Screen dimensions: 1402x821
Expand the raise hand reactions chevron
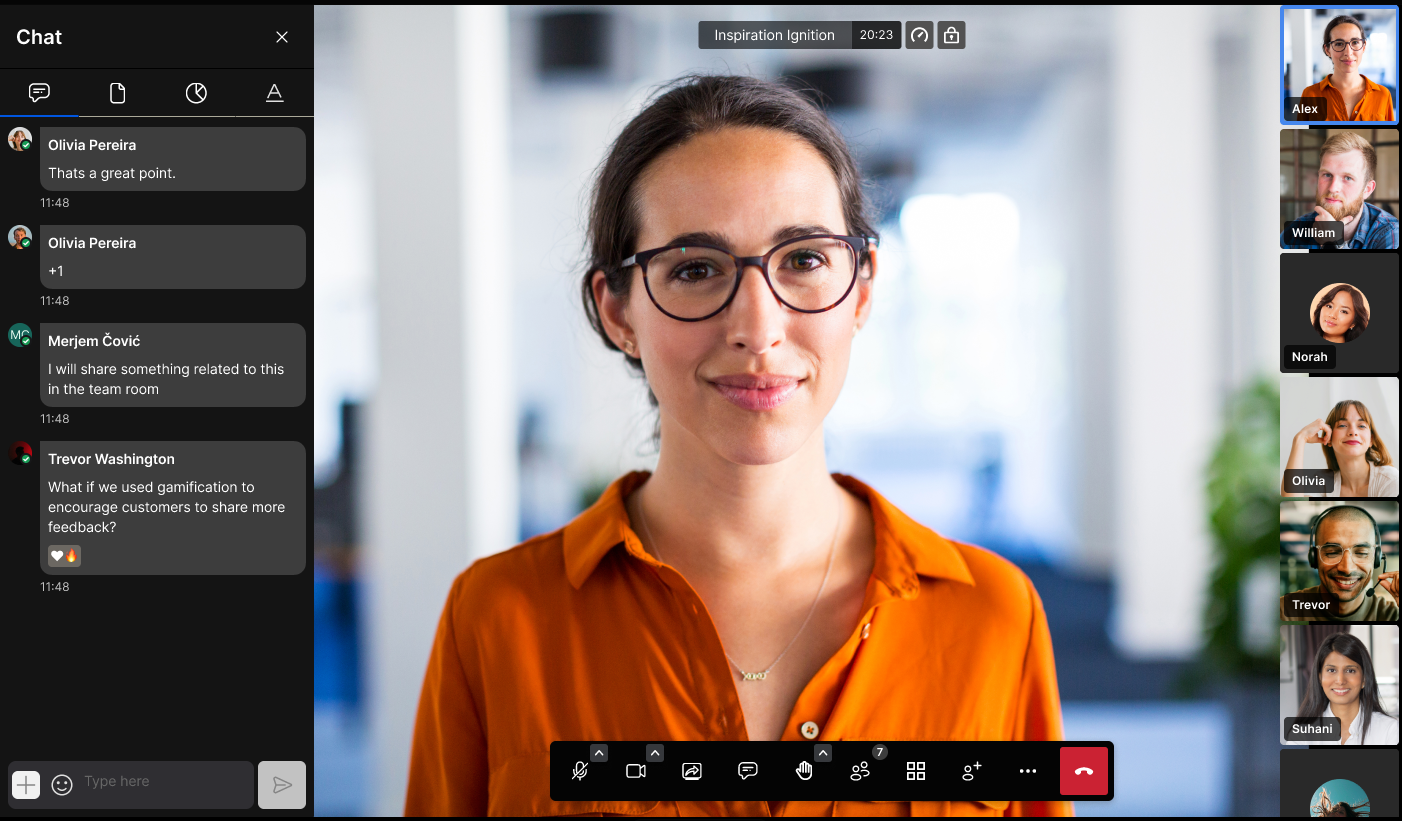click(823, 753)
